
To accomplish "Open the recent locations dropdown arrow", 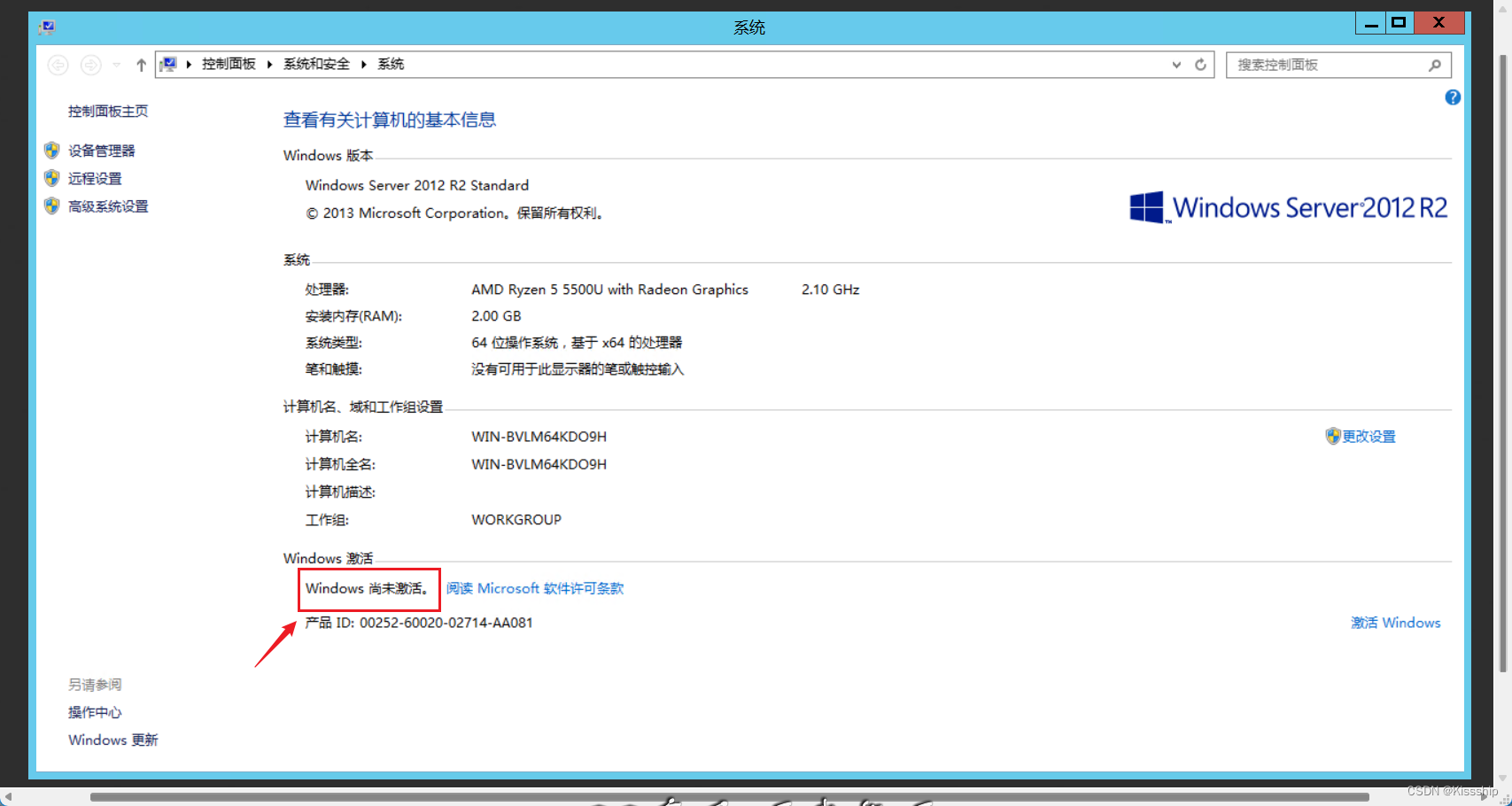I will click(116, 65).
